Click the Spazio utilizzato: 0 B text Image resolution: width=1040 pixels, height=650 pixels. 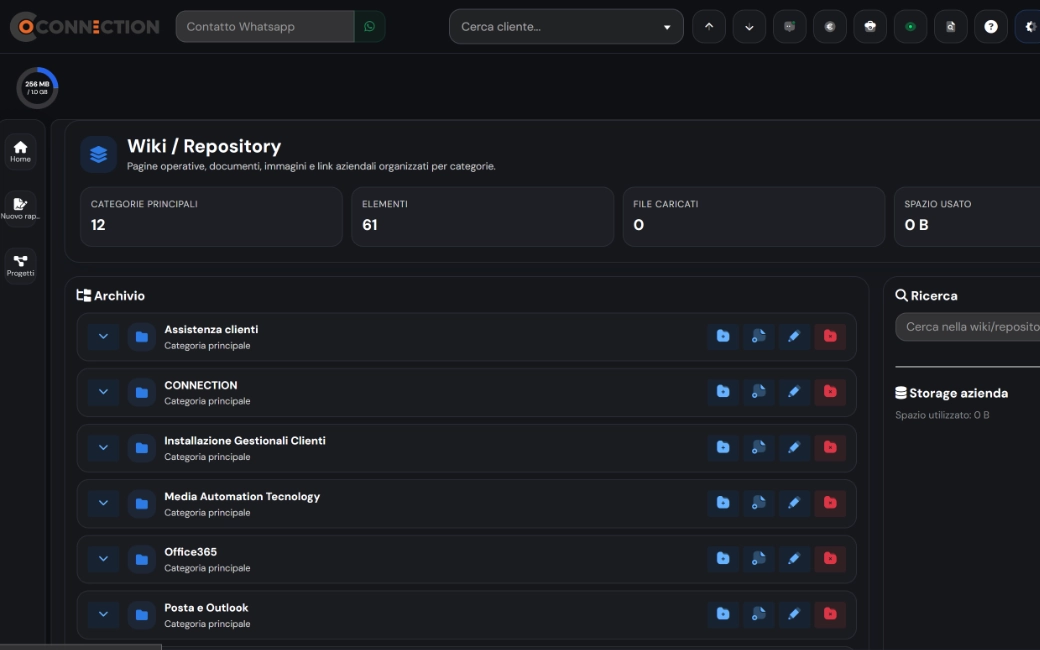[942, 415]
